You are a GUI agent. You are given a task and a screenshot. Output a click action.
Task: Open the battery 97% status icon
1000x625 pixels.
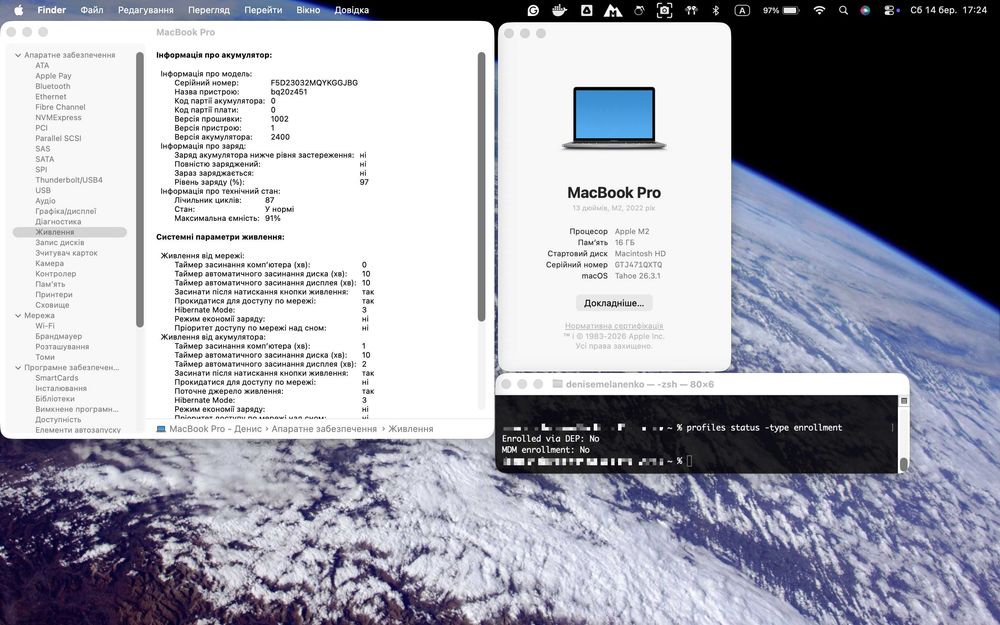coord(781,10)
